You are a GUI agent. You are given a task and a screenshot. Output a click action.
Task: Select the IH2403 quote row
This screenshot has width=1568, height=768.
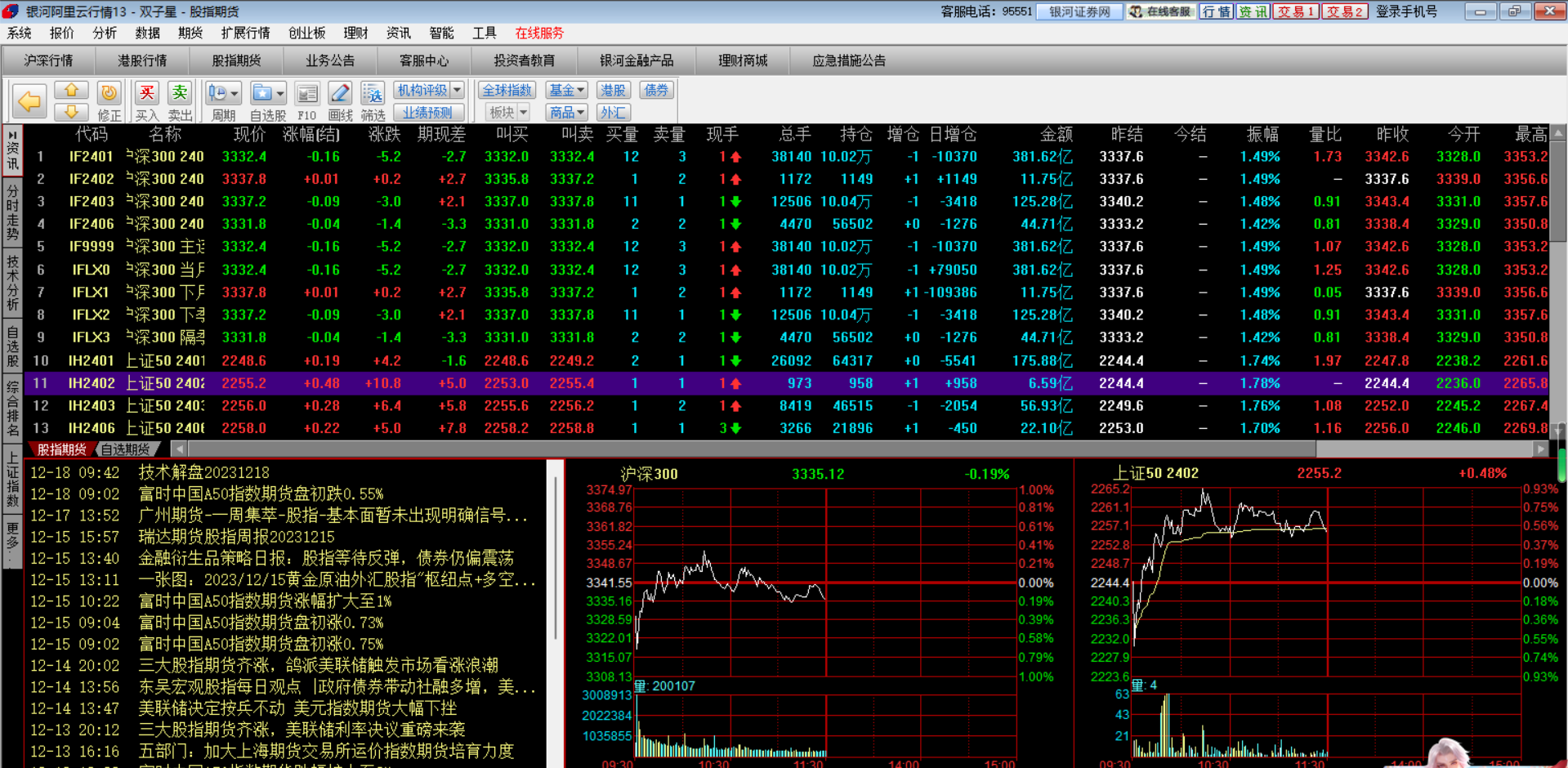(787, 405)
